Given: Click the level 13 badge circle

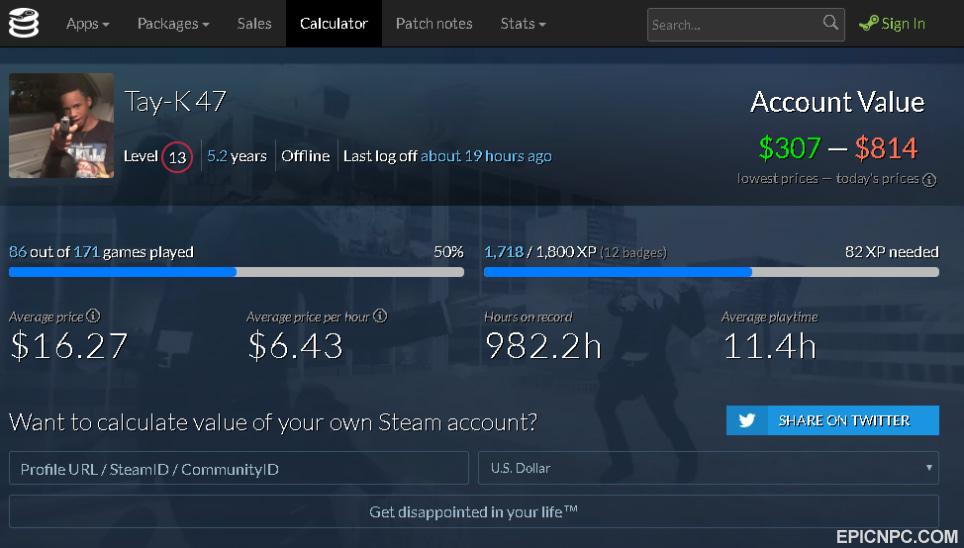Looking at the screenshot, I should pos(177,157).
